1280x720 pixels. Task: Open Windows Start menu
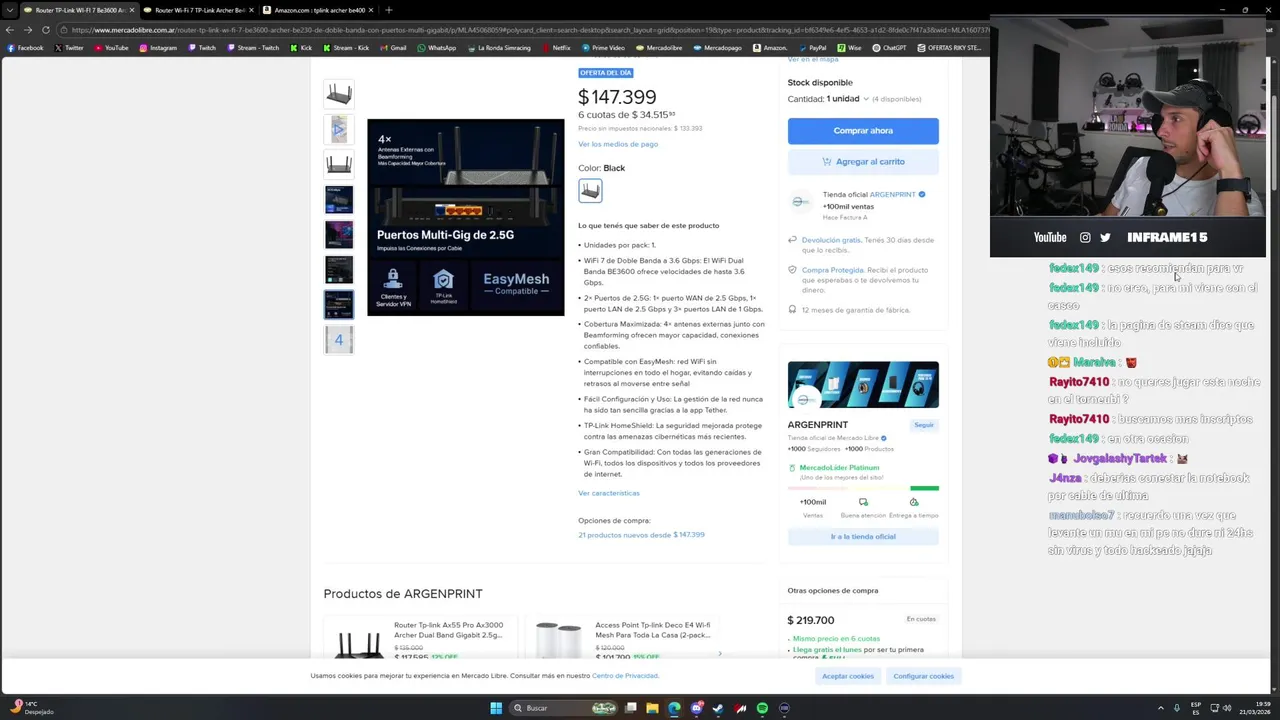click(496, 708)
